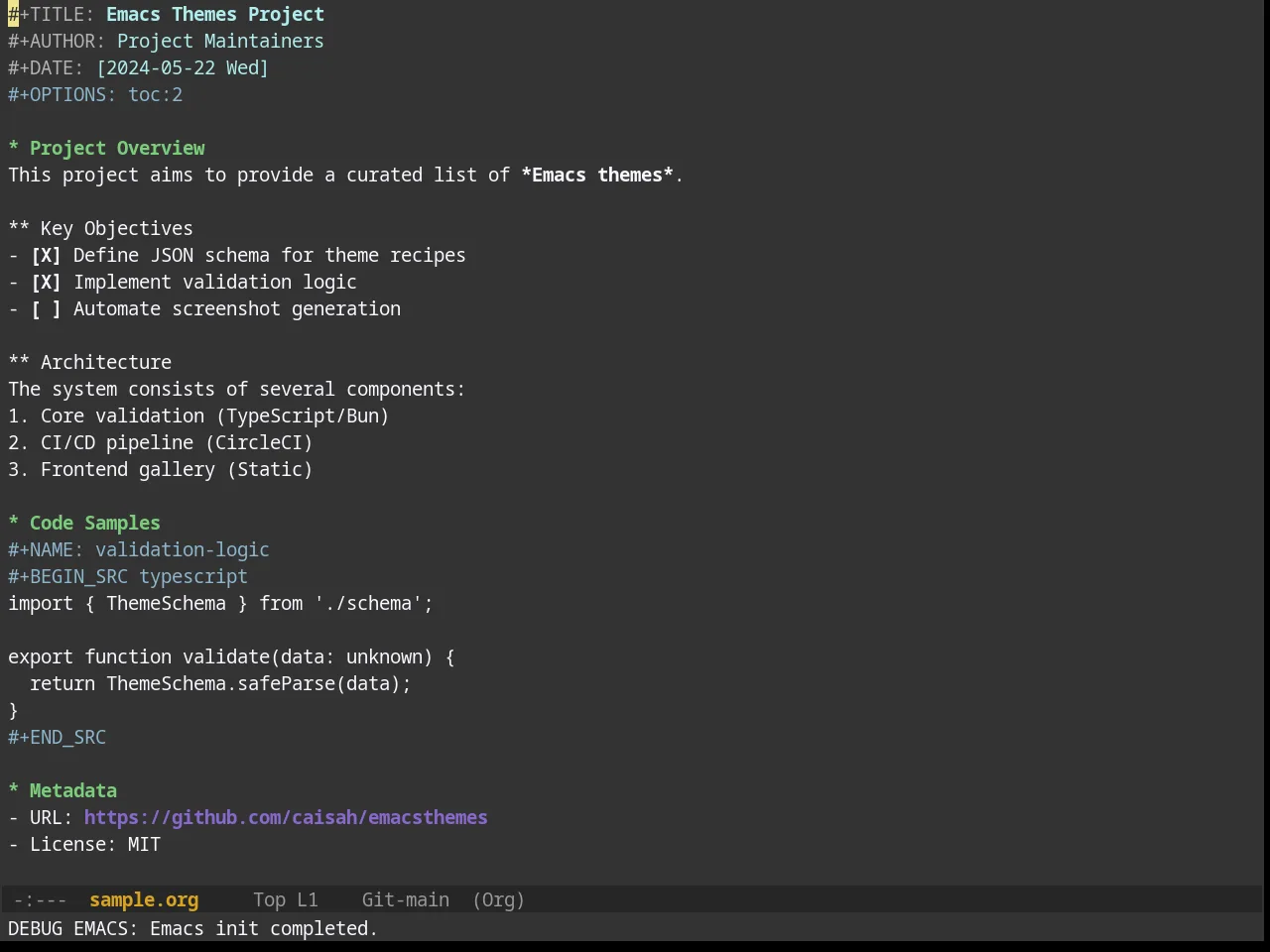Fold the 'Key Objectives' subheading
The image size is (1270, 952).
pos(100,228)
